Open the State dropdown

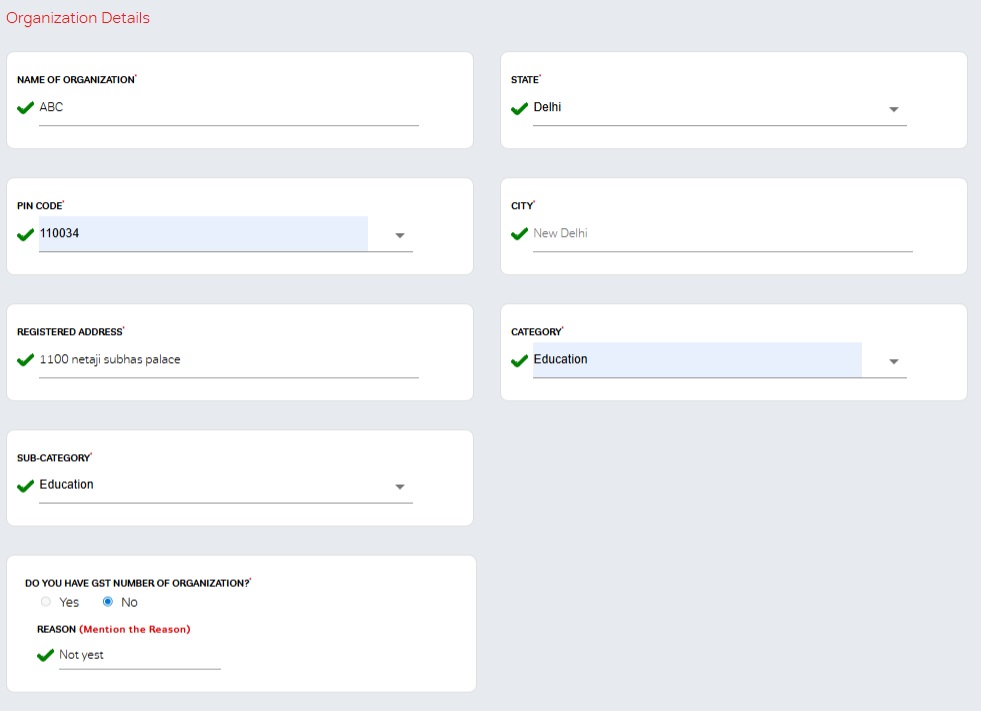tap(893, 109)
